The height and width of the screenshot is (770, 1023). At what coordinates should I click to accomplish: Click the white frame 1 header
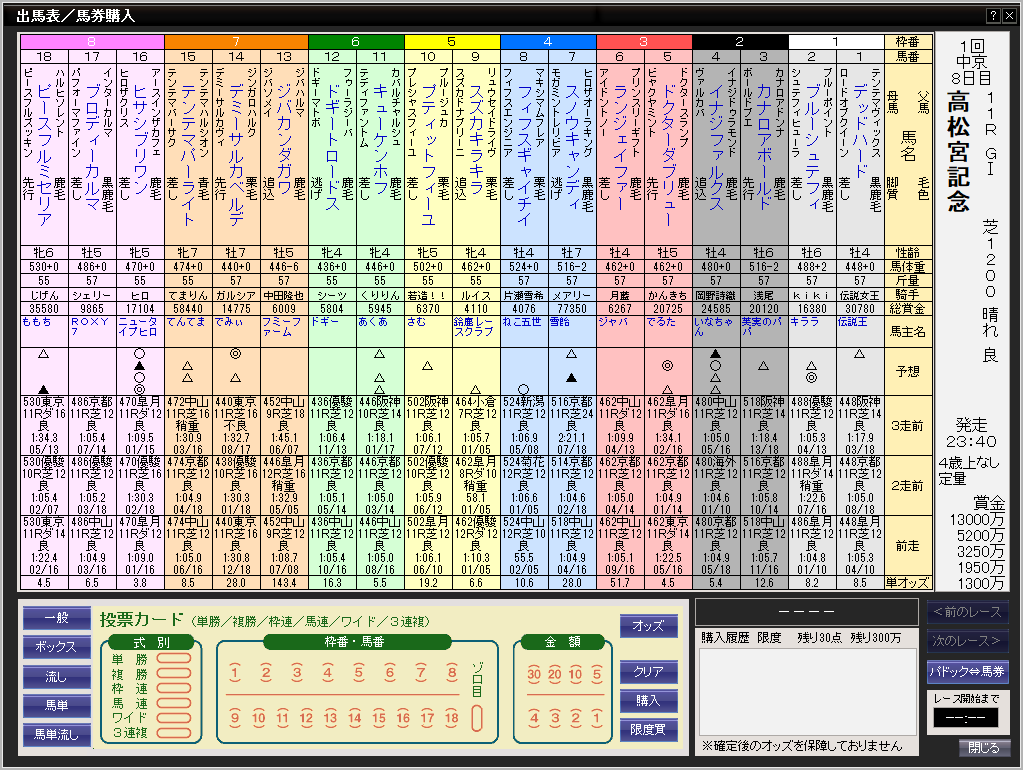836,42
